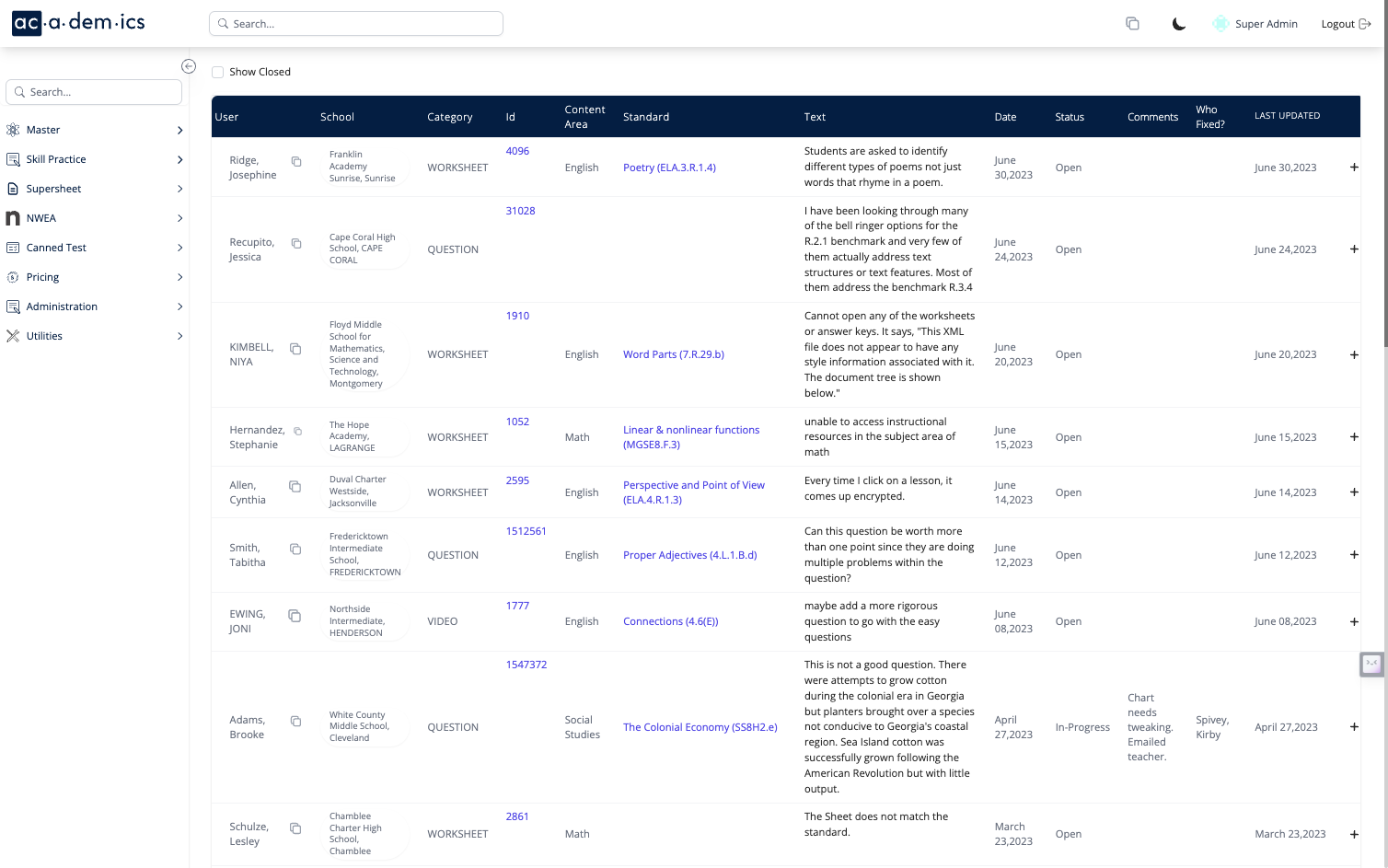Expand row plus for April 27,2023

[x=1354, y=727]
